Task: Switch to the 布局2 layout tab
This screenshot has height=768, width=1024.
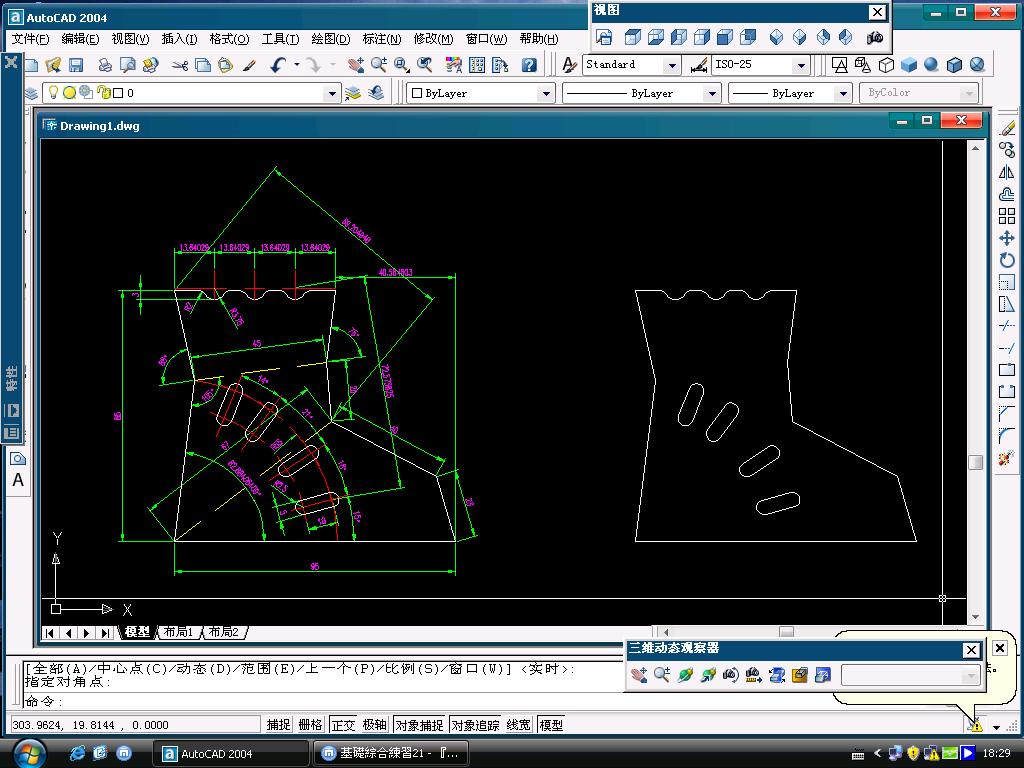Action: (224, 632)
